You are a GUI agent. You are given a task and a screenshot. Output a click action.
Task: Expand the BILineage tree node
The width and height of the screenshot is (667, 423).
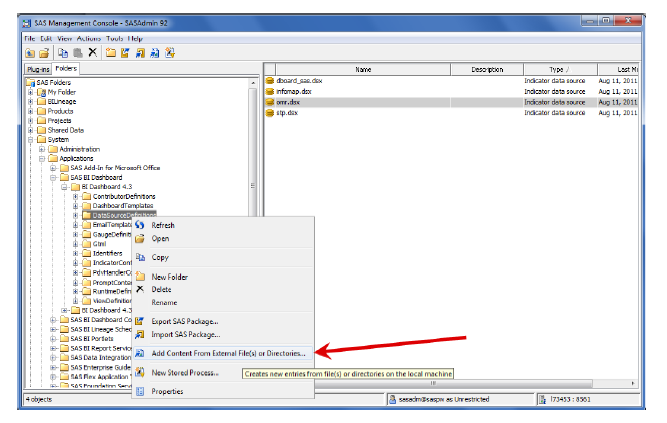click(x=31, y=101)
